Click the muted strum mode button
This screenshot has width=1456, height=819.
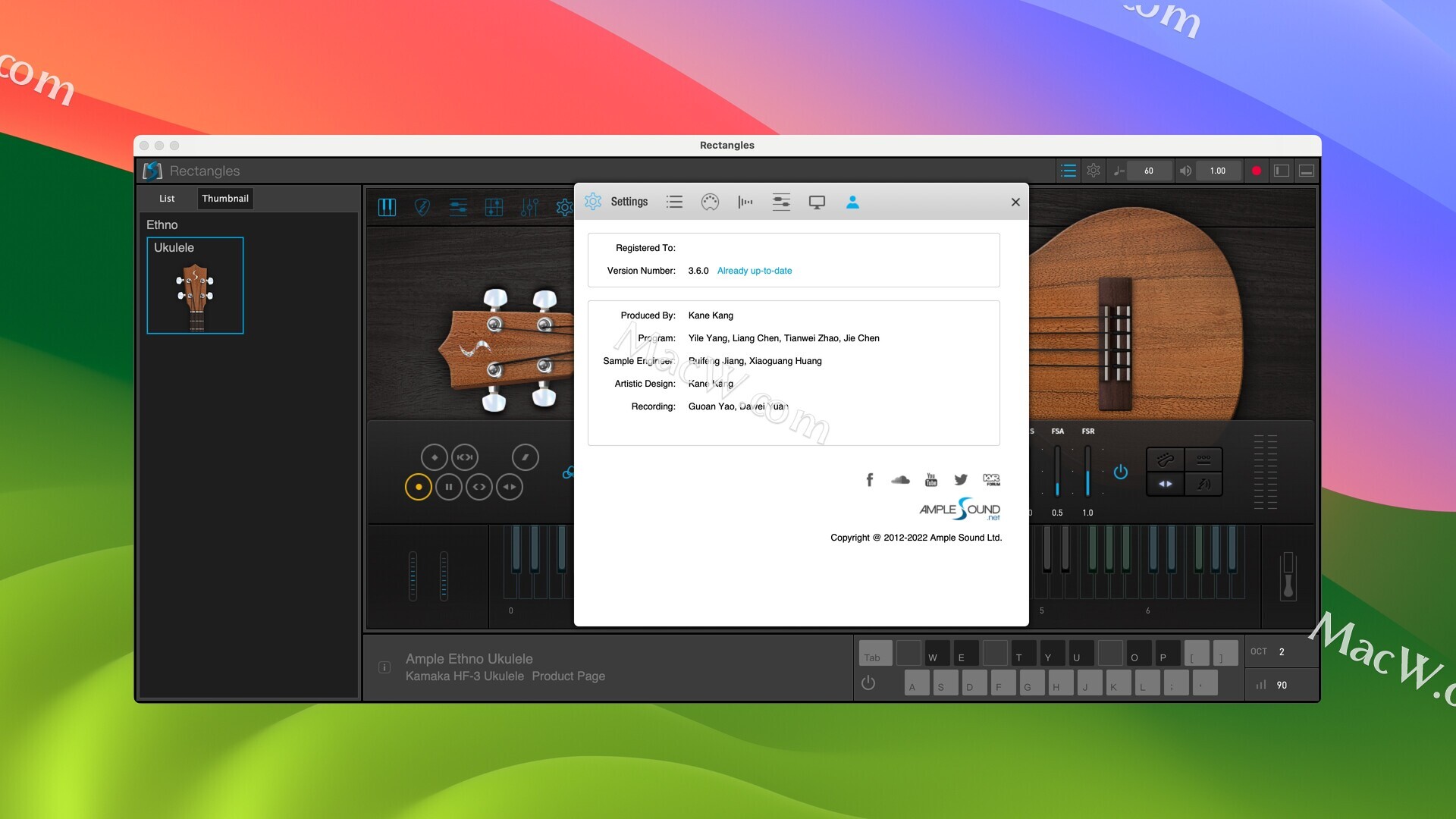(1203, 484)
